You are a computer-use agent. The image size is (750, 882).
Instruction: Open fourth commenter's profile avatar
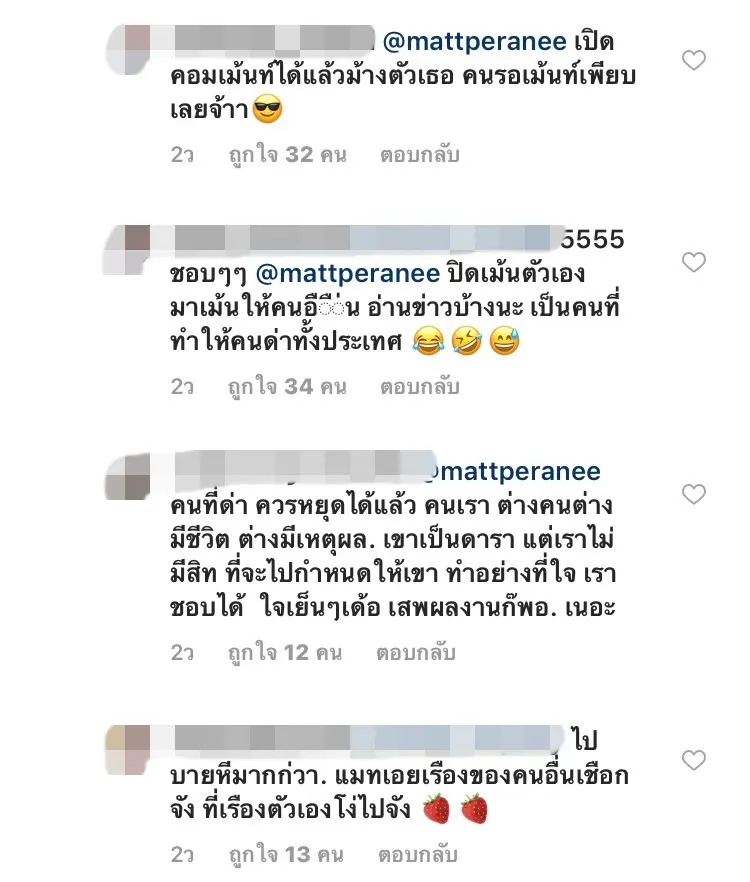tap(128, 750)
